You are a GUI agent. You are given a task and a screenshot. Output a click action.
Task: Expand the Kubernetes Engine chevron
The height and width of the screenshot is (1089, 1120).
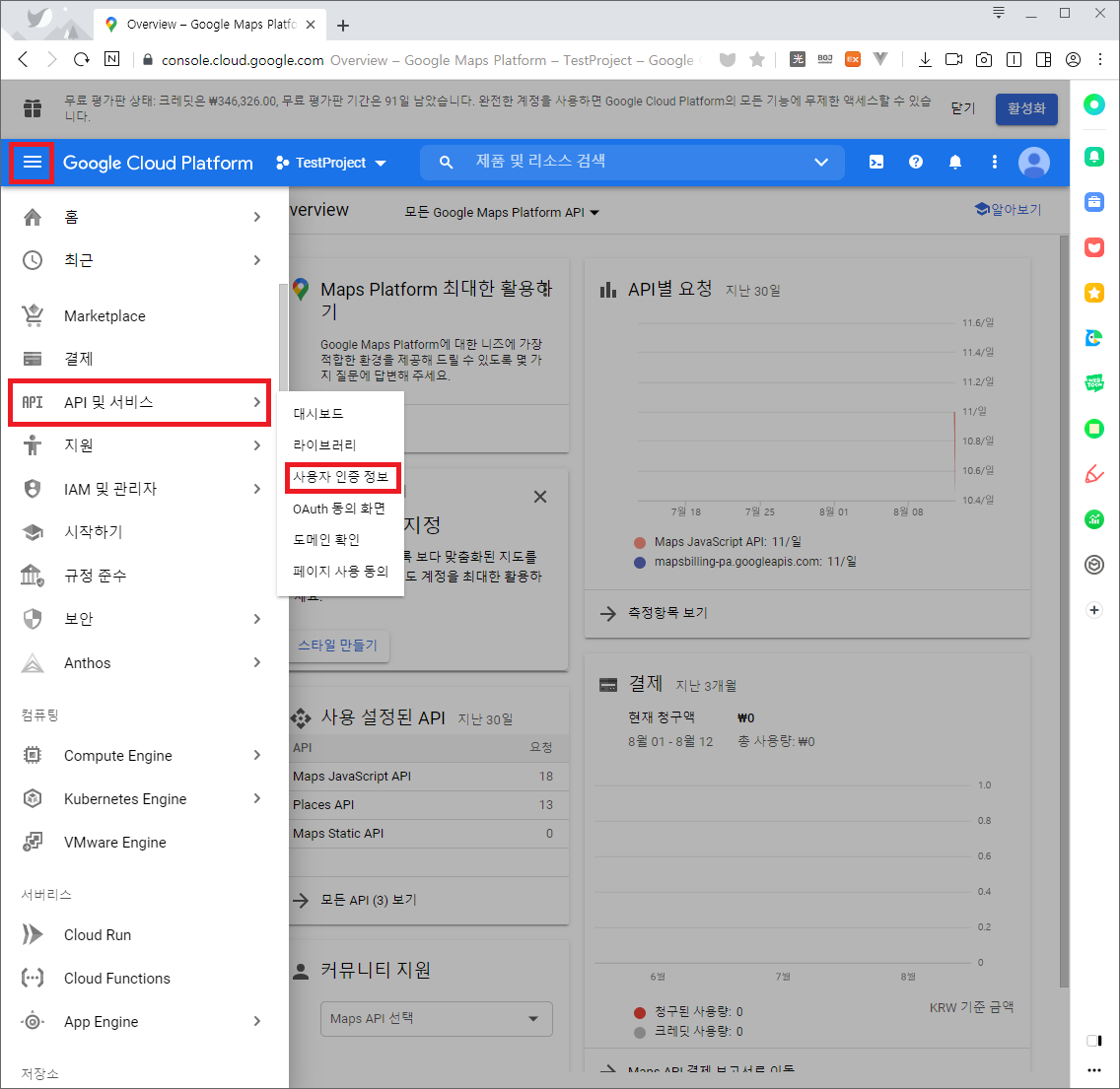click(257, 798)
